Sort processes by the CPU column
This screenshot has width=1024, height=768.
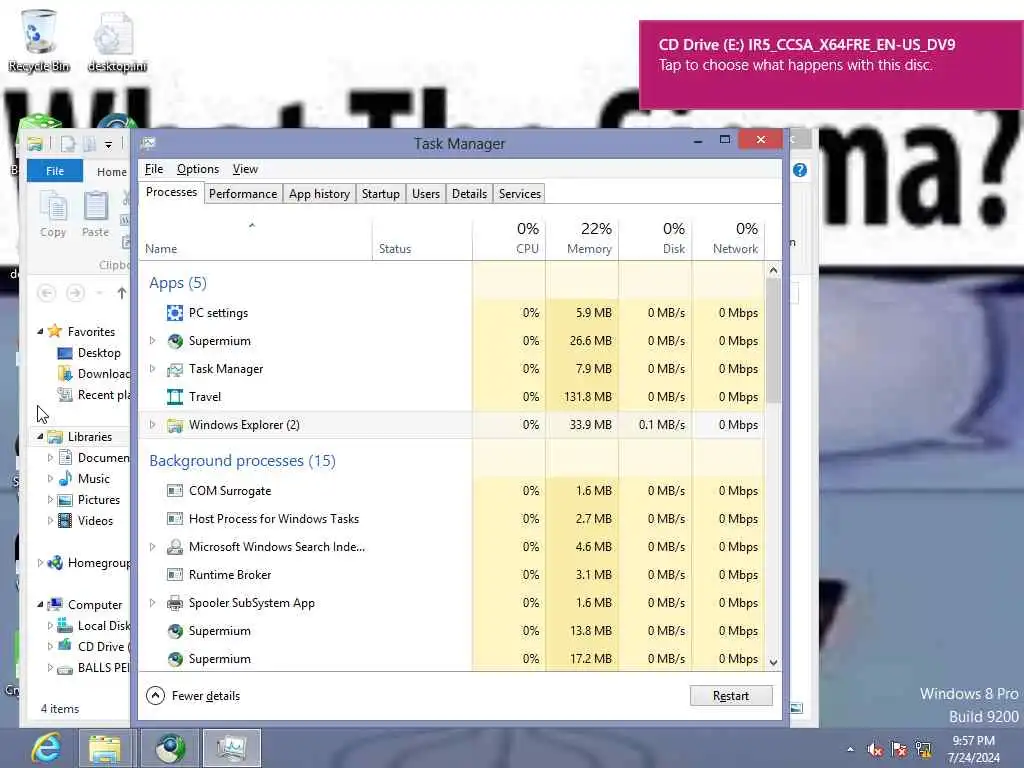(x=509, y=238)
